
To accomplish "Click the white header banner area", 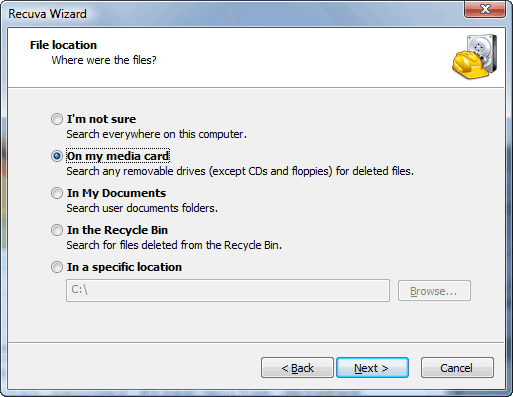I will [256, 58].
